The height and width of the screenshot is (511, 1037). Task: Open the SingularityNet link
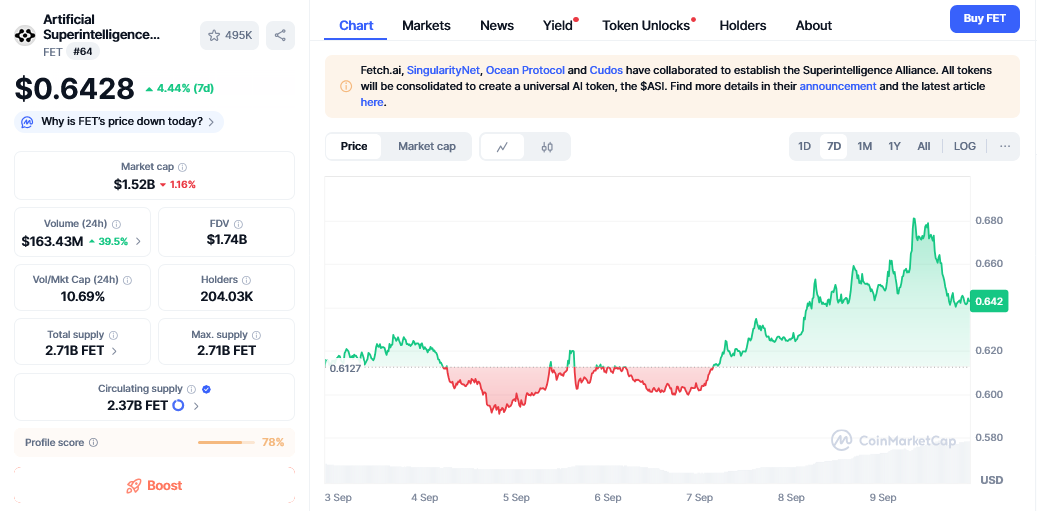point(443,70)
